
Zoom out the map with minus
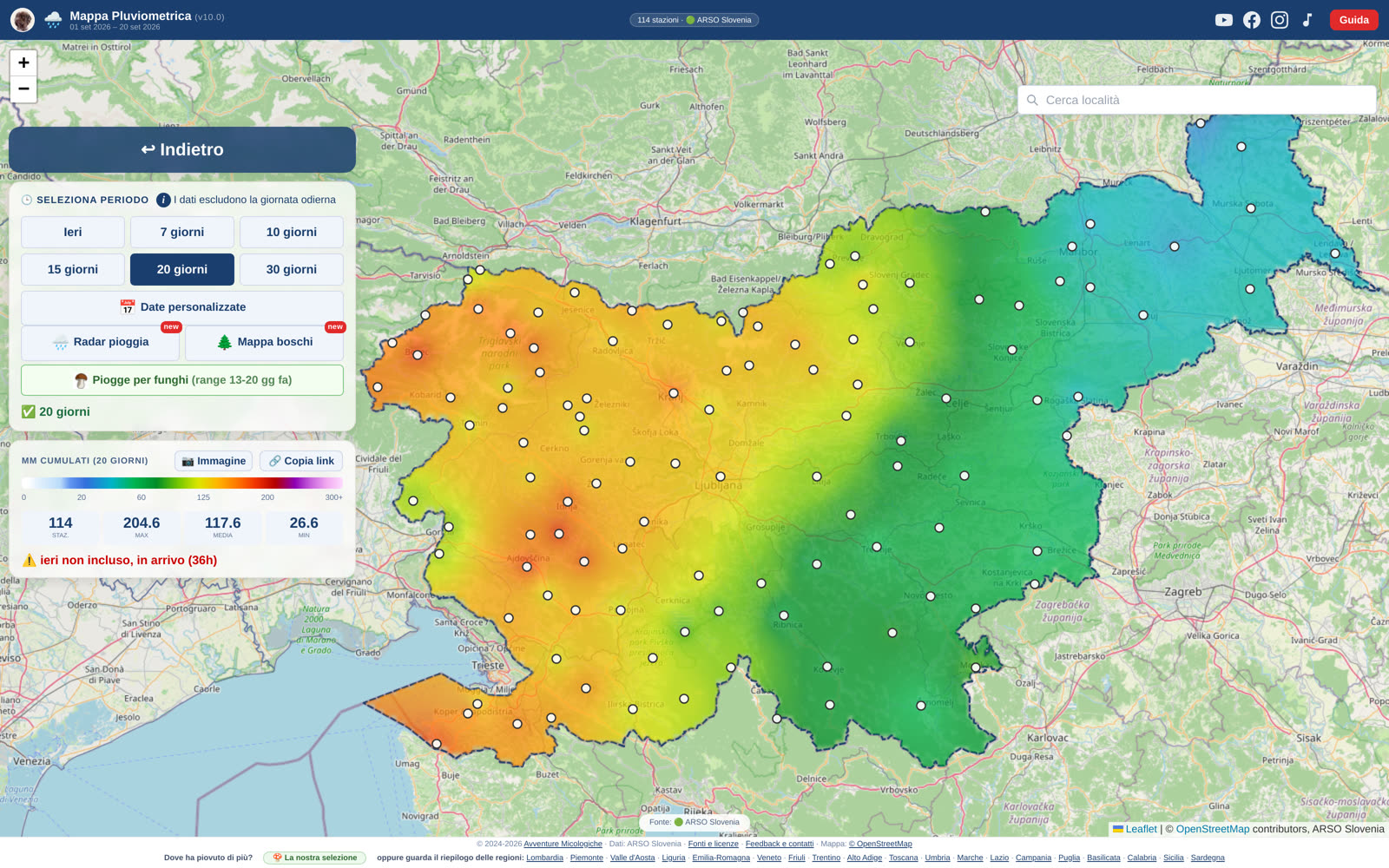(23, 89)
